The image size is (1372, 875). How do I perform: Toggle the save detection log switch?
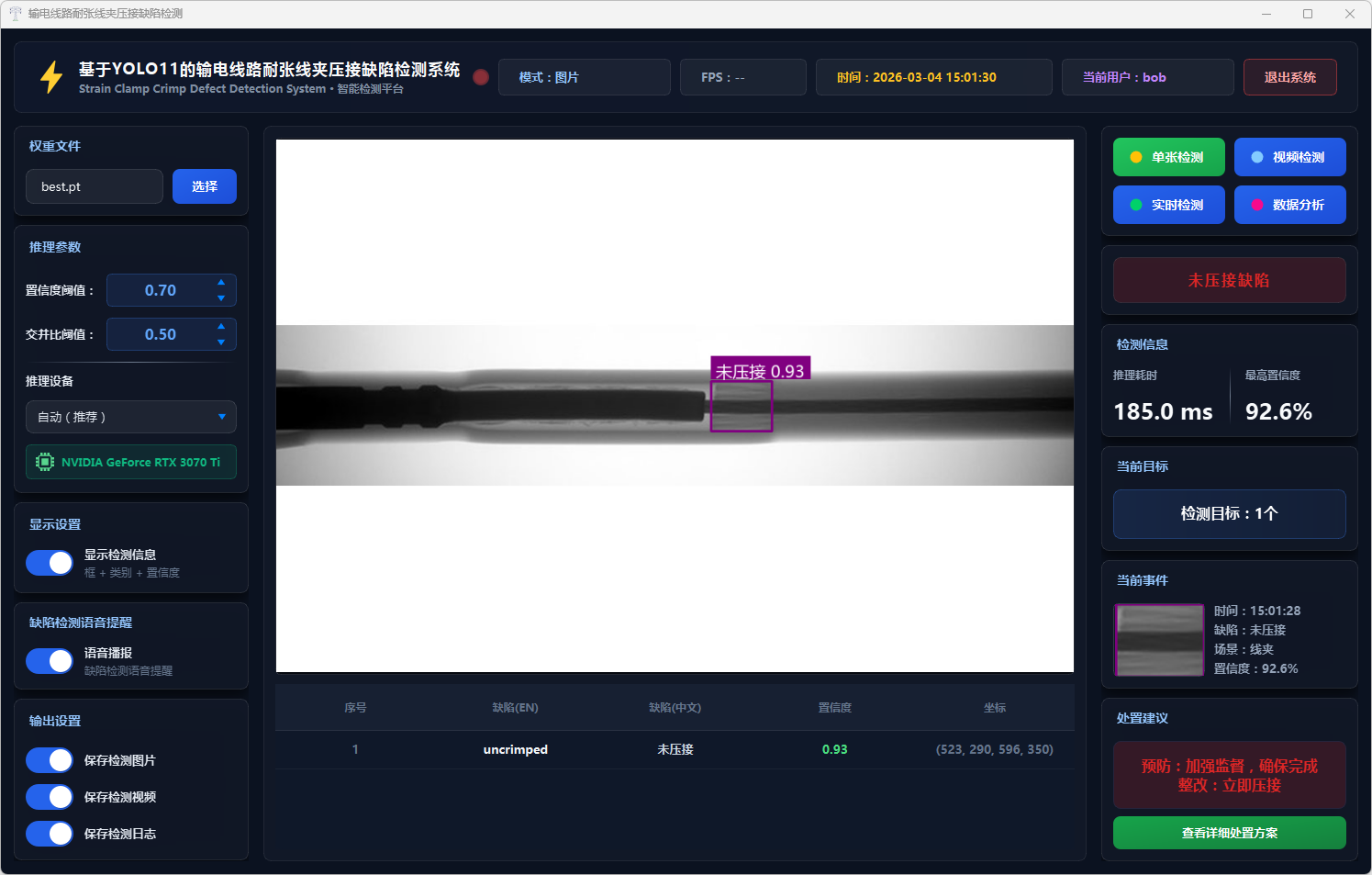coord(50,834)
